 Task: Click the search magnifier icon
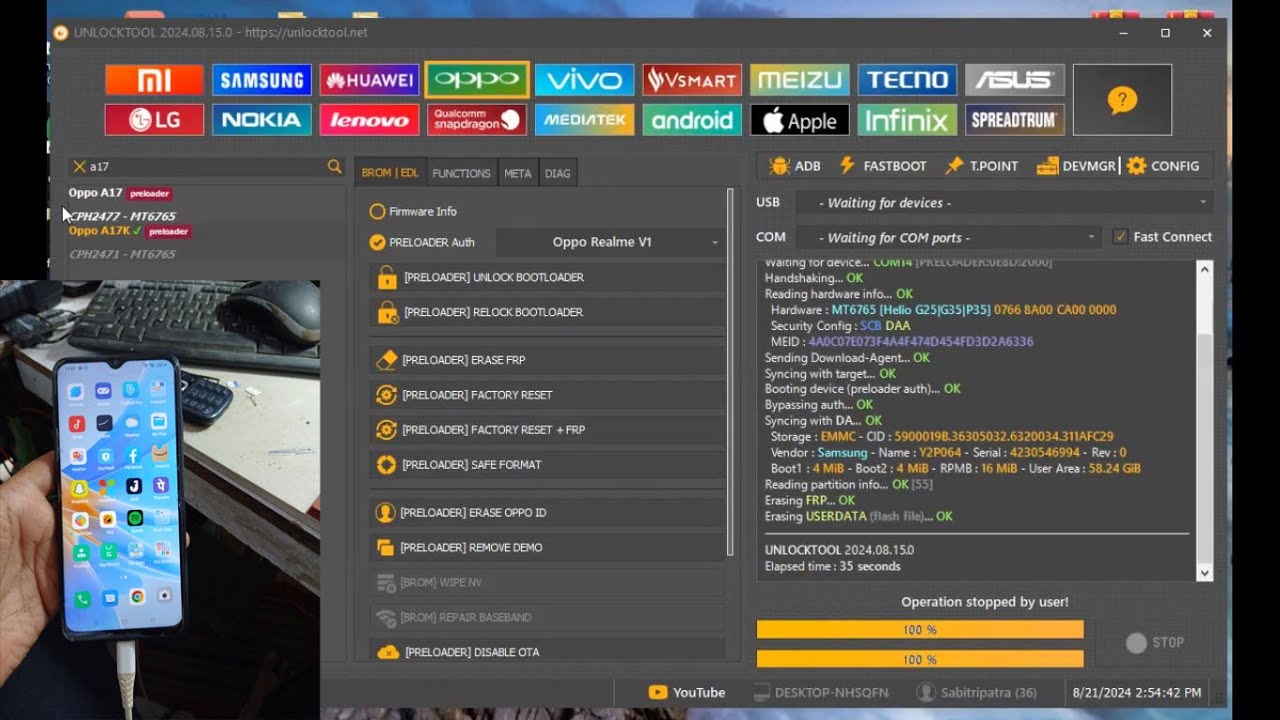pyautogui.click(x=335, y=167)
